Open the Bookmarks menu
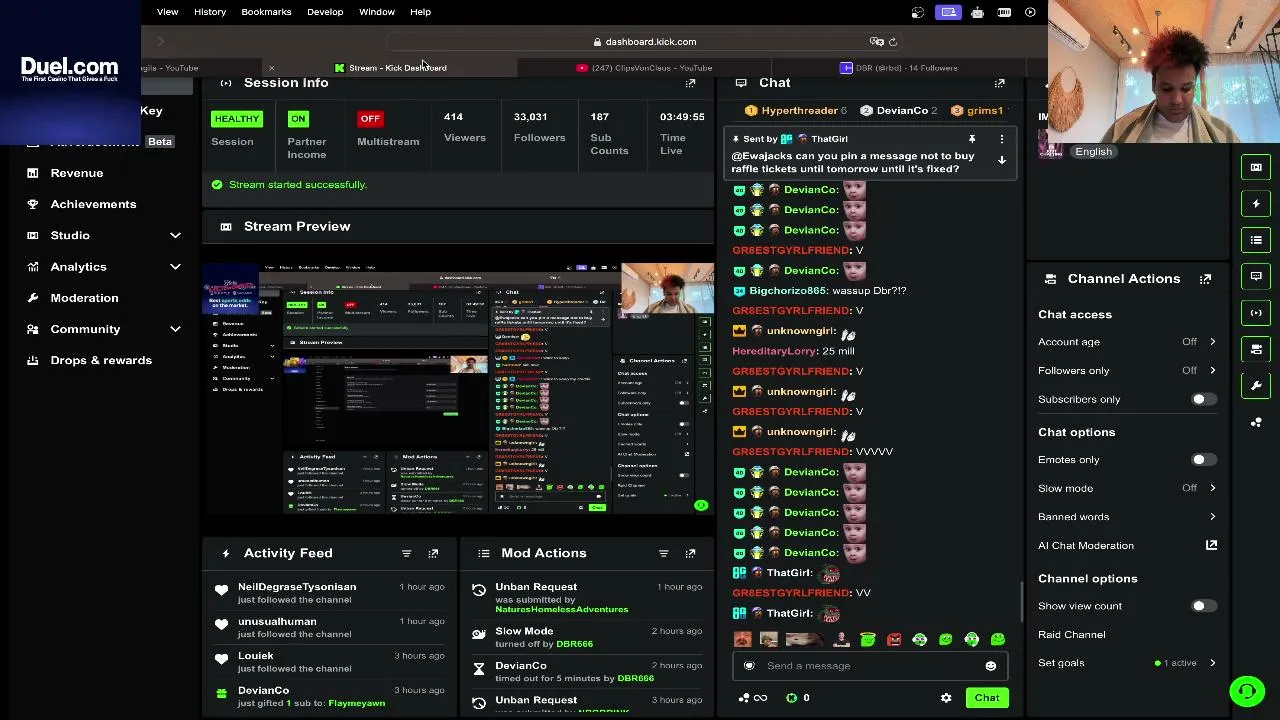The width and height of the screenshot is (1280, 720). coord(266,12)
